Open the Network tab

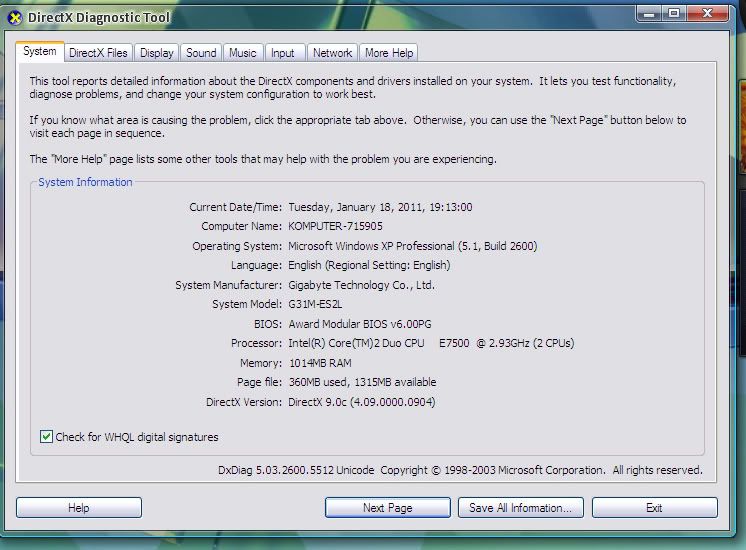333,53
